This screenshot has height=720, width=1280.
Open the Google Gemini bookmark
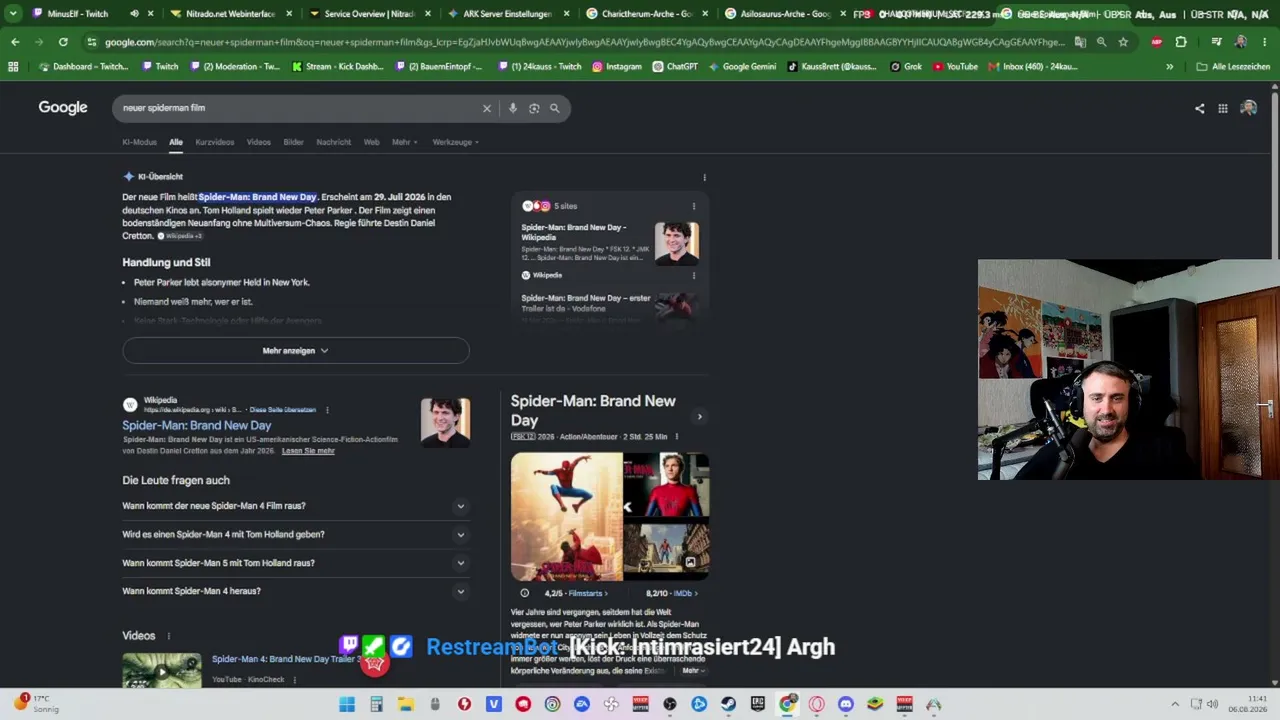[743, 66]
